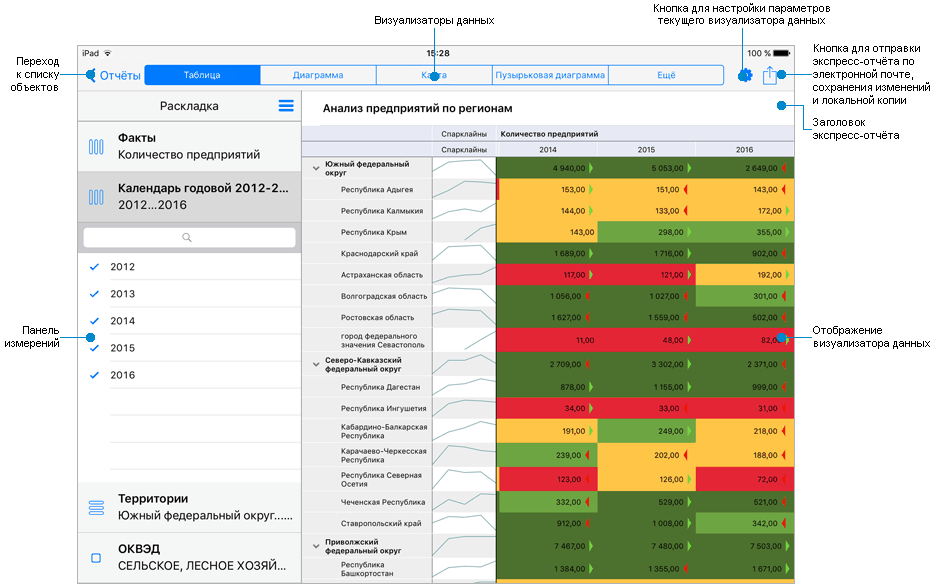Tap the Территории rows icon
Viewport: 937px width, 584px height.
coord(96,508)
